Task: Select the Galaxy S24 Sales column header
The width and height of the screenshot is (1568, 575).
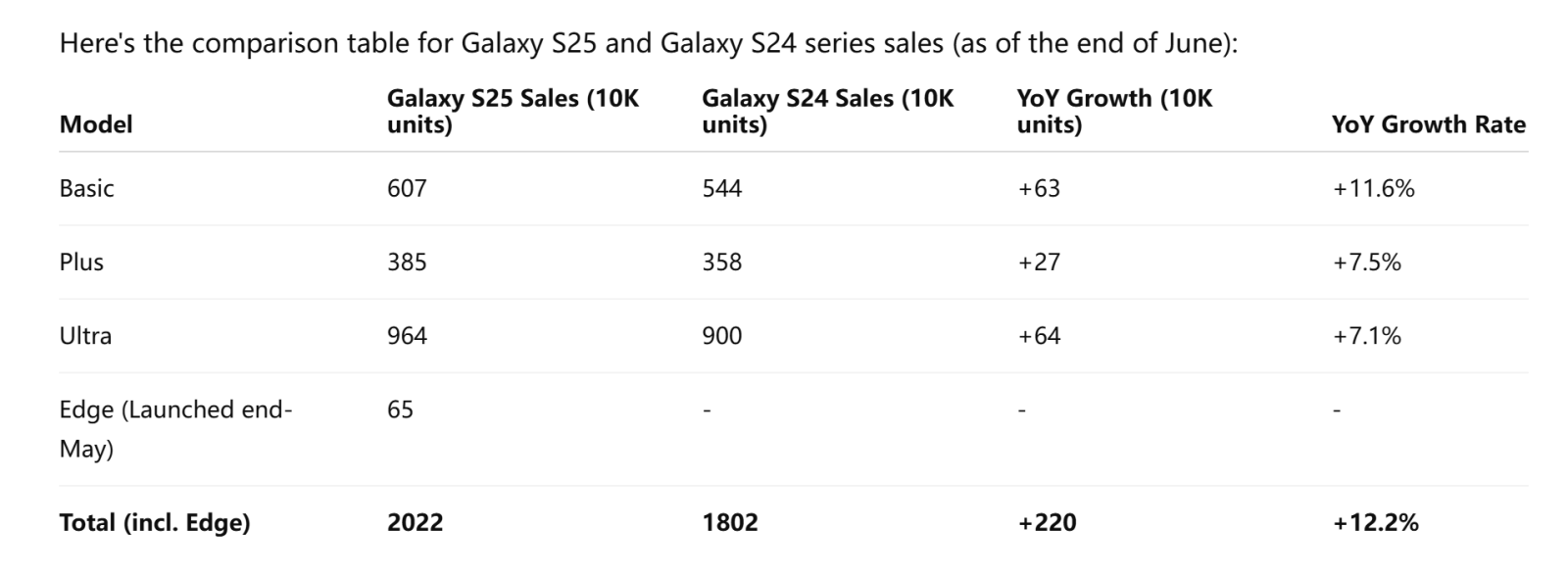Action: click(827, 112)
